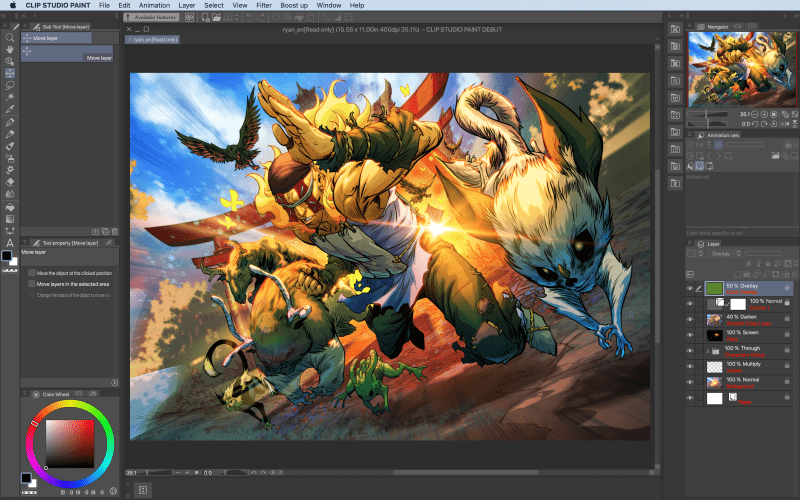
Task: Select the Zoom magnifier tool
Action: (x=10, y=38)
